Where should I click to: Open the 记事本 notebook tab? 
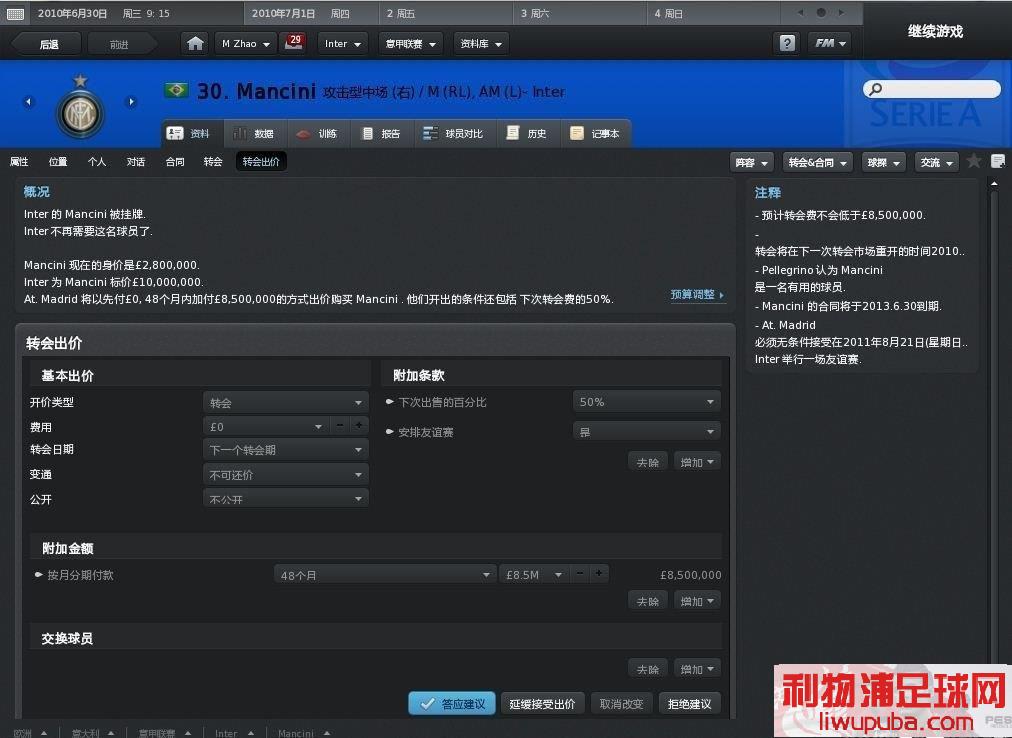click(595, 134)
